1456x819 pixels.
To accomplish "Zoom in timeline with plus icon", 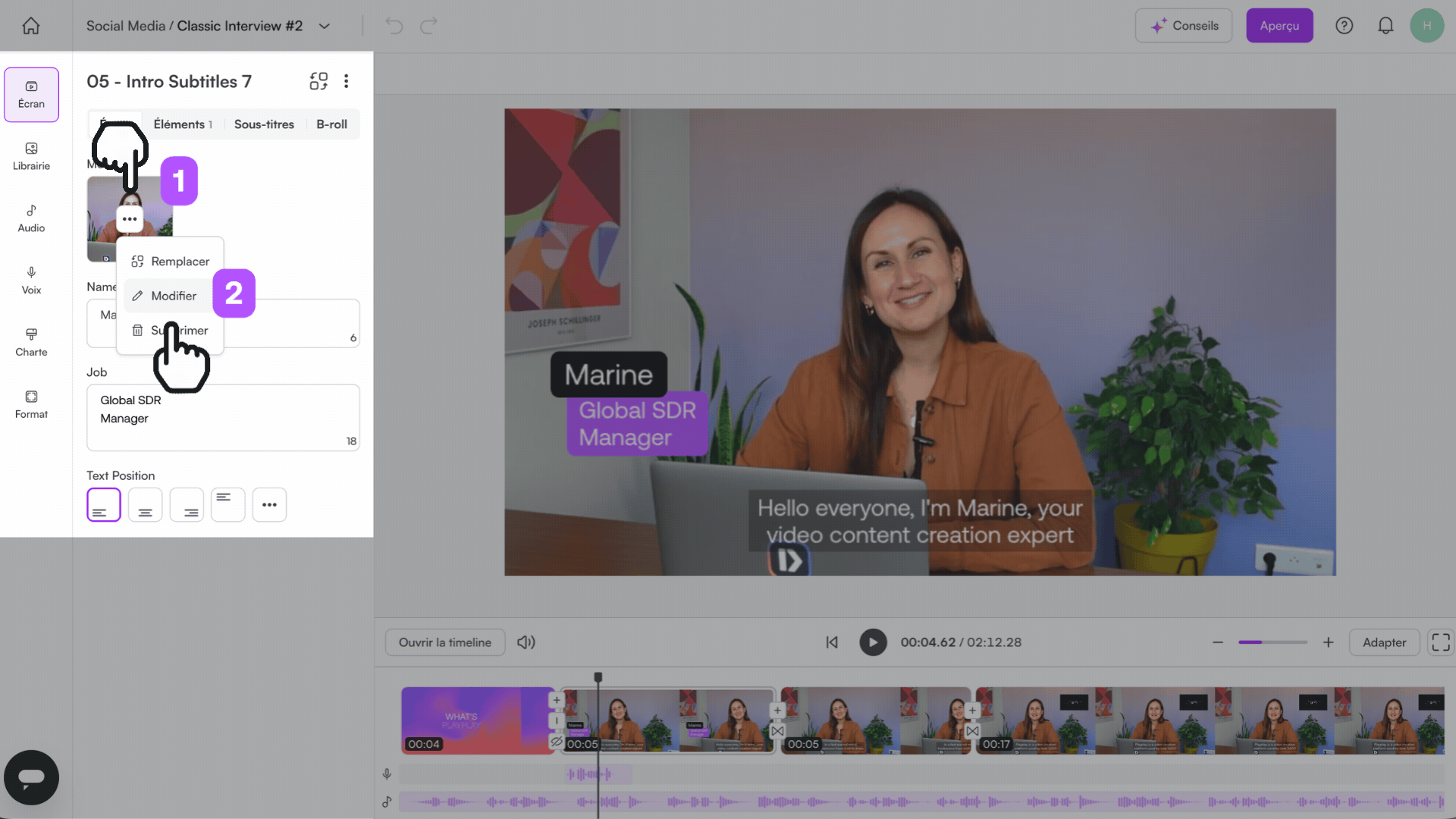I will click(x=1329, y=642).
